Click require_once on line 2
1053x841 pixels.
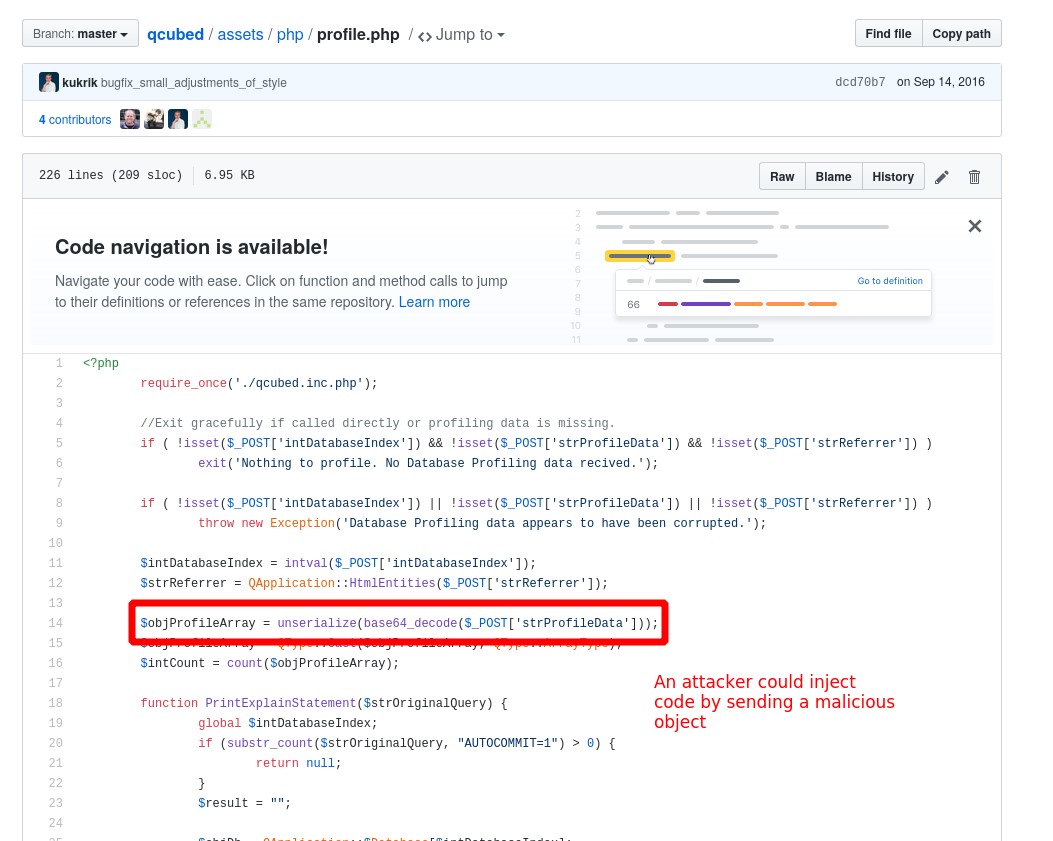183,384
